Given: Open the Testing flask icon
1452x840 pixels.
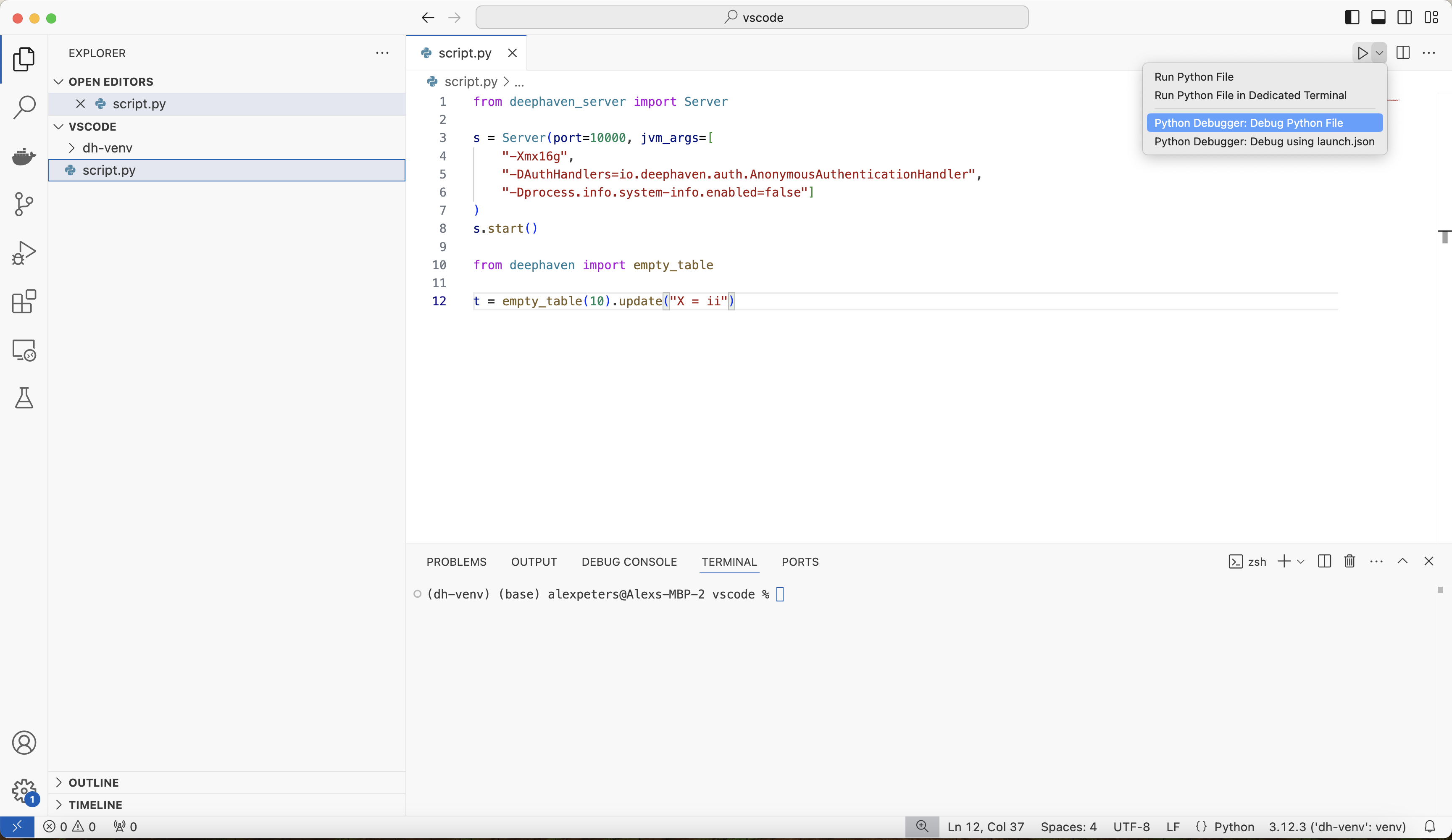Looking at the screenshot, I should click(24, 398).
